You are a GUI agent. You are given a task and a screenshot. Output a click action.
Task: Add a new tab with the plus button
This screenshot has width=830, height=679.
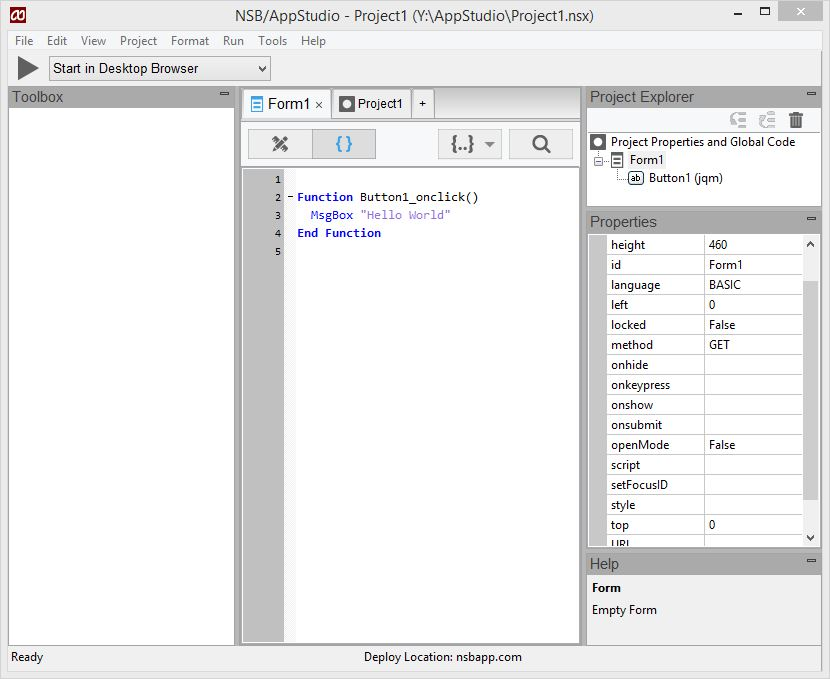tap(422, 104)
